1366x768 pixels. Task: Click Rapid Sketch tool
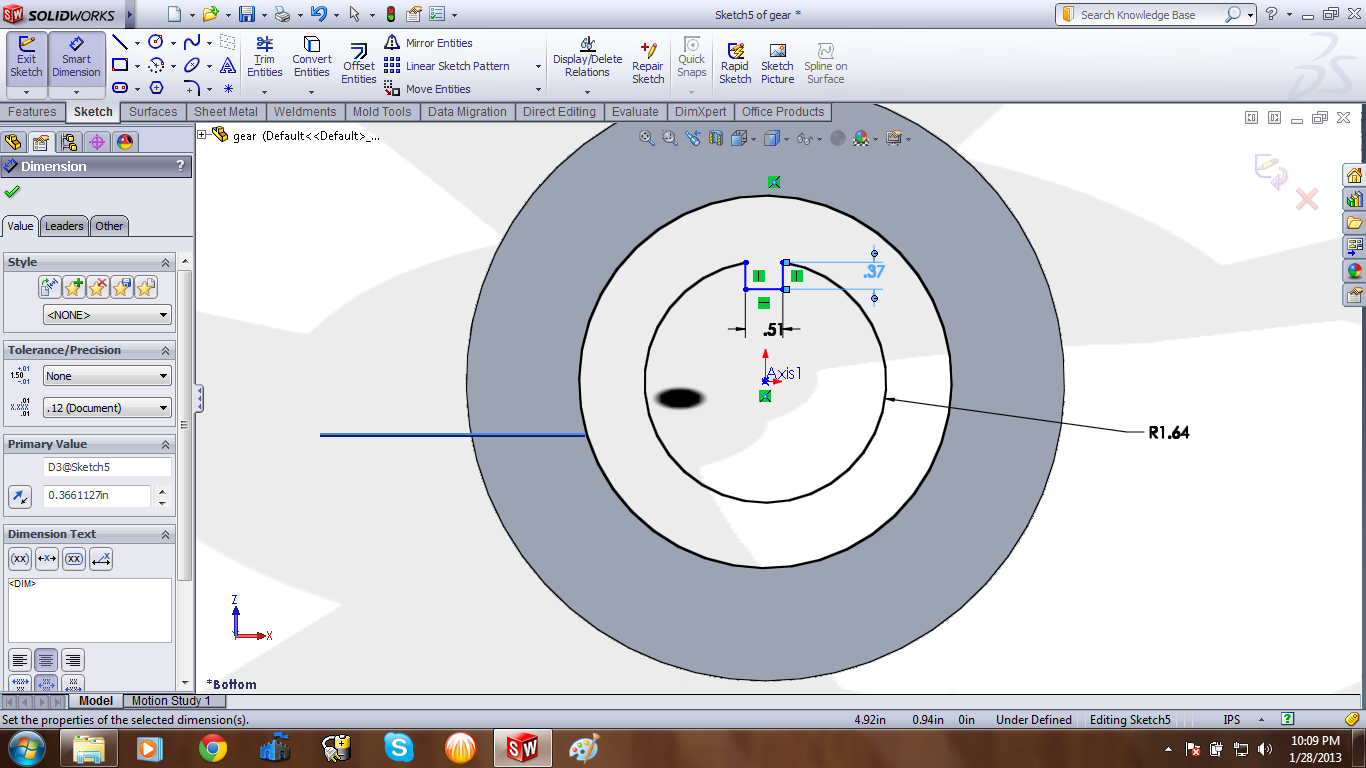tap(735, 62)
